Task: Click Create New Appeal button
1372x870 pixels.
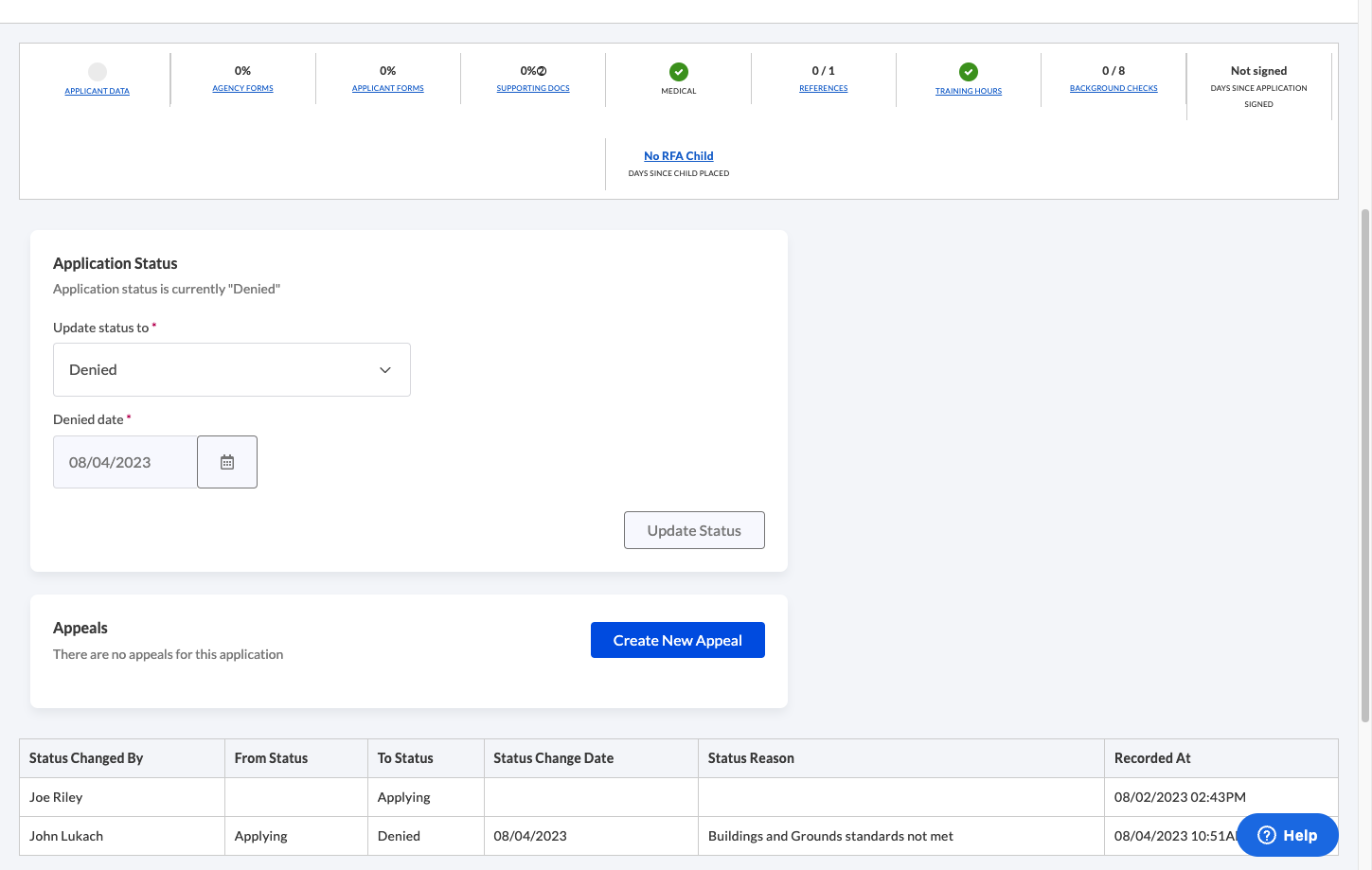Action: click(678, 640)
